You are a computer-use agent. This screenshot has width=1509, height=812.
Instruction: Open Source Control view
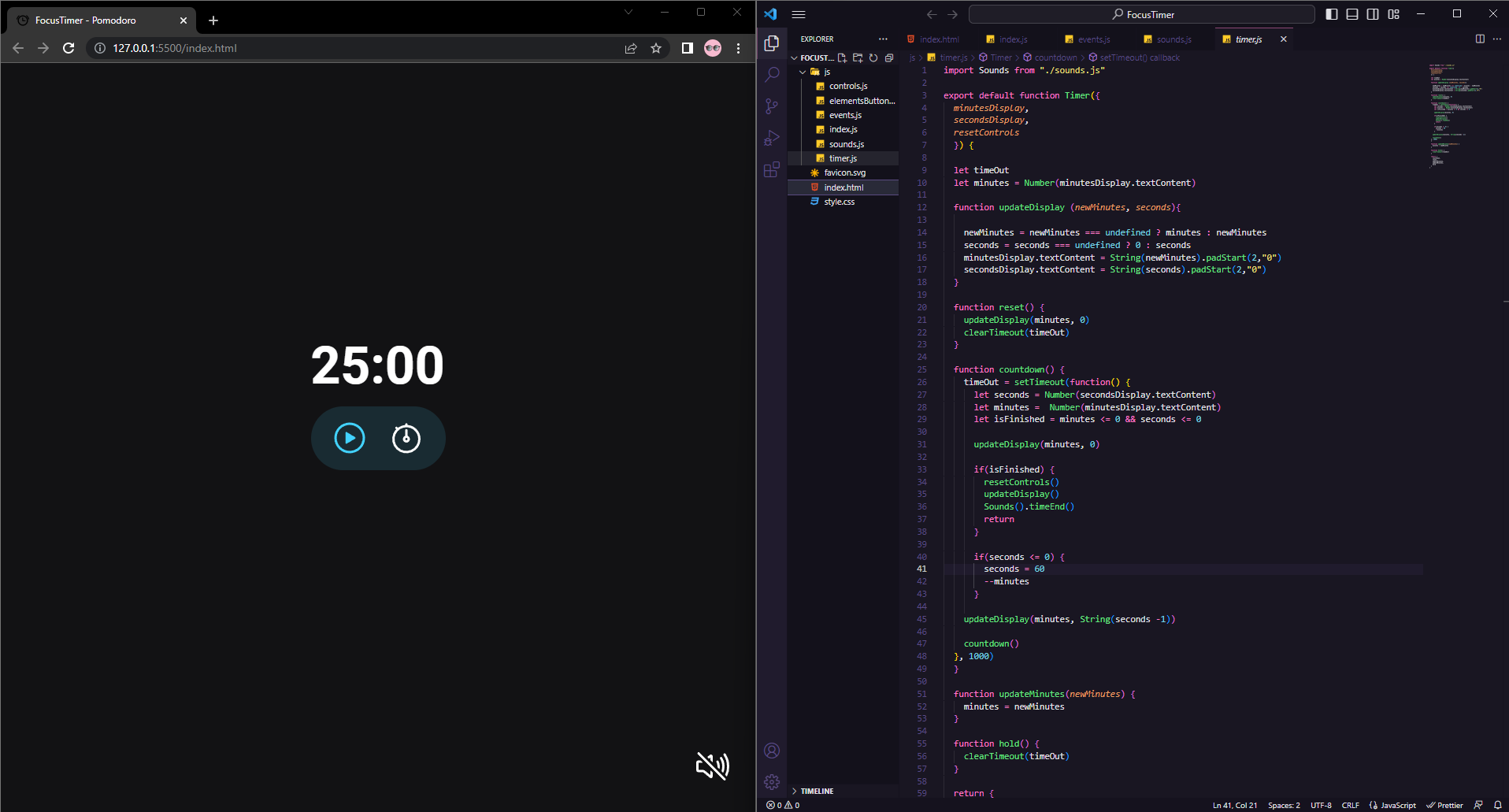(x=772, y=106)
